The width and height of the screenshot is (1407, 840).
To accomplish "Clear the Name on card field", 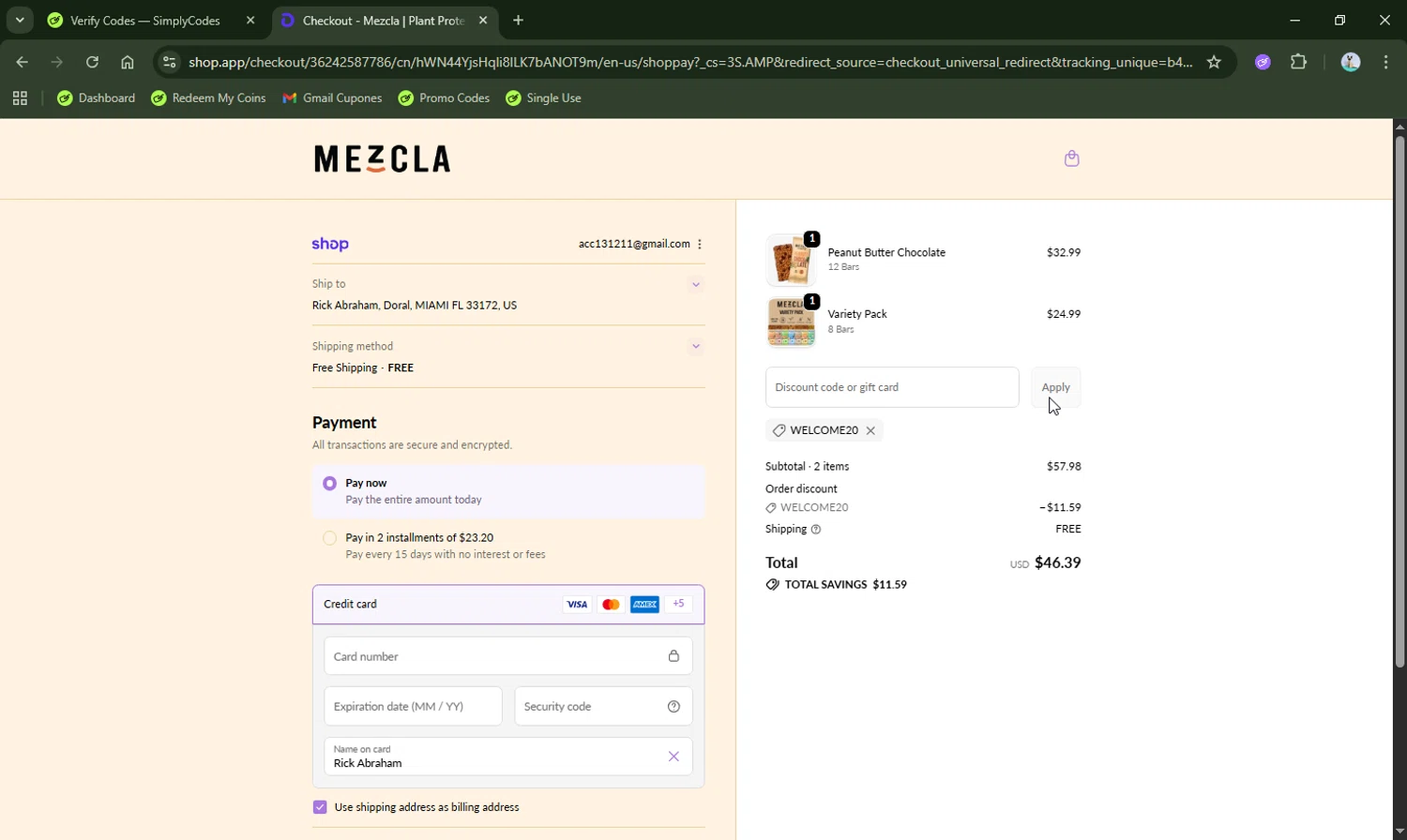I will point(673,757).
